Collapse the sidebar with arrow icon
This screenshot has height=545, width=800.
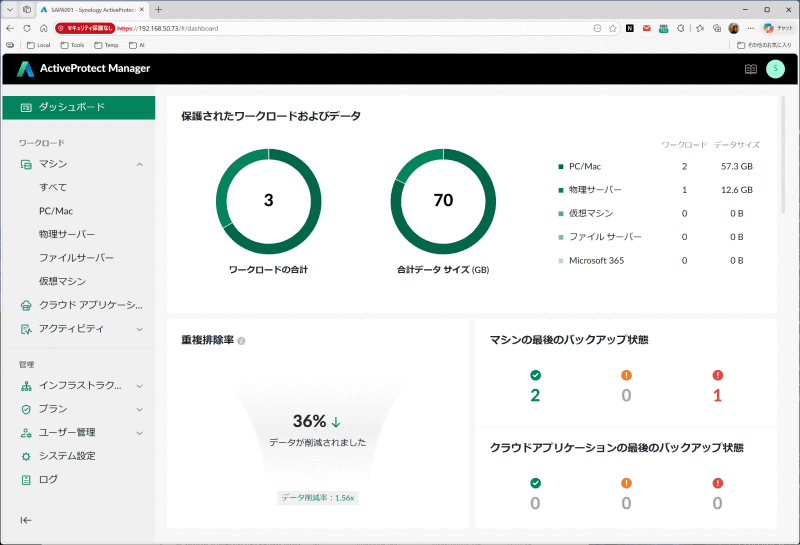[x=26, y=520]
